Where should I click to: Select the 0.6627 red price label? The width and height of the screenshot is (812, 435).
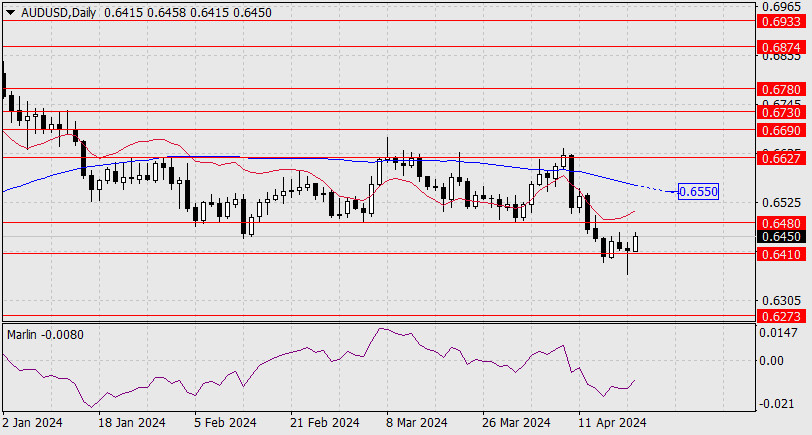click(782, 158)
